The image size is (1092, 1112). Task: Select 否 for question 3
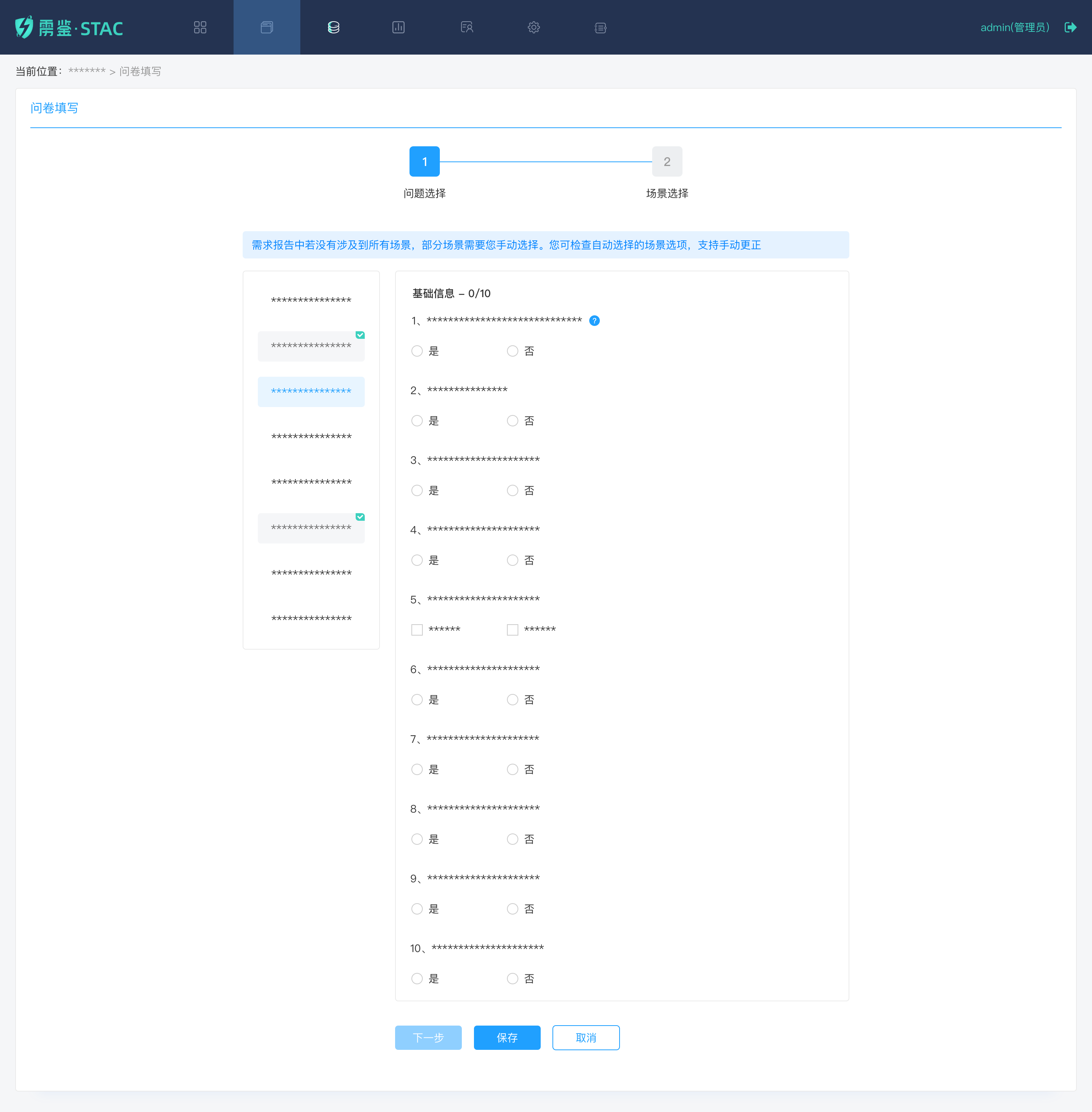(x=512, y=491)
